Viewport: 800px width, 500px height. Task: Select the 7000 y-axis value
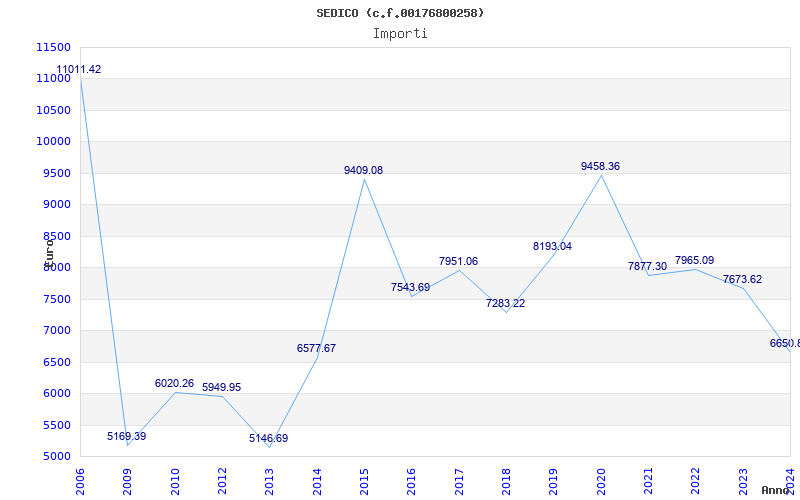pyautogui.click(x=56, y=331)
